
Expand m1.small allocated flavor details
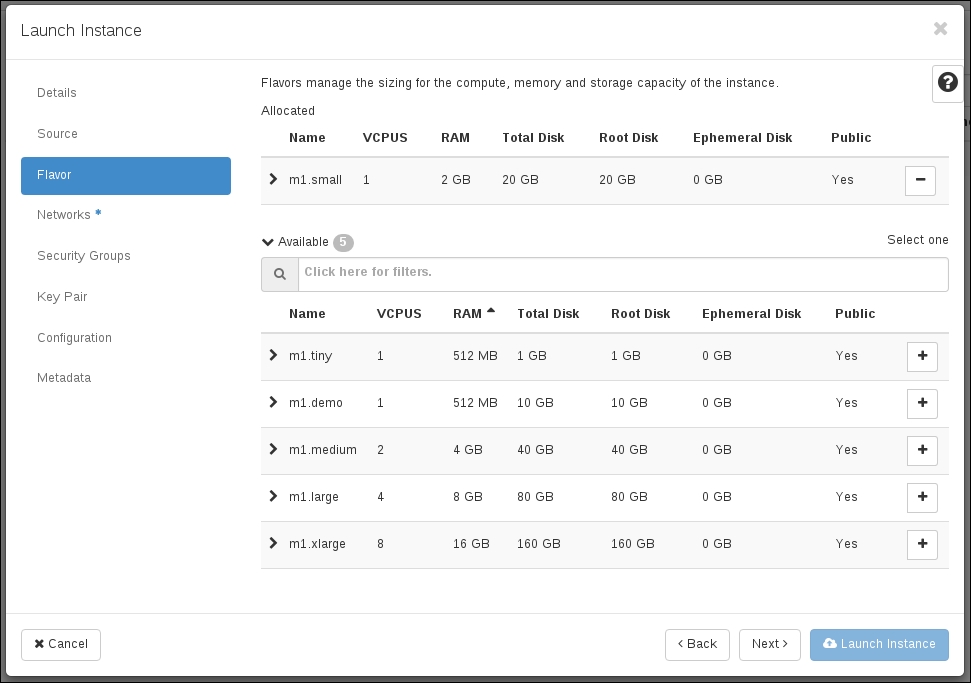(x=273, y=180)
